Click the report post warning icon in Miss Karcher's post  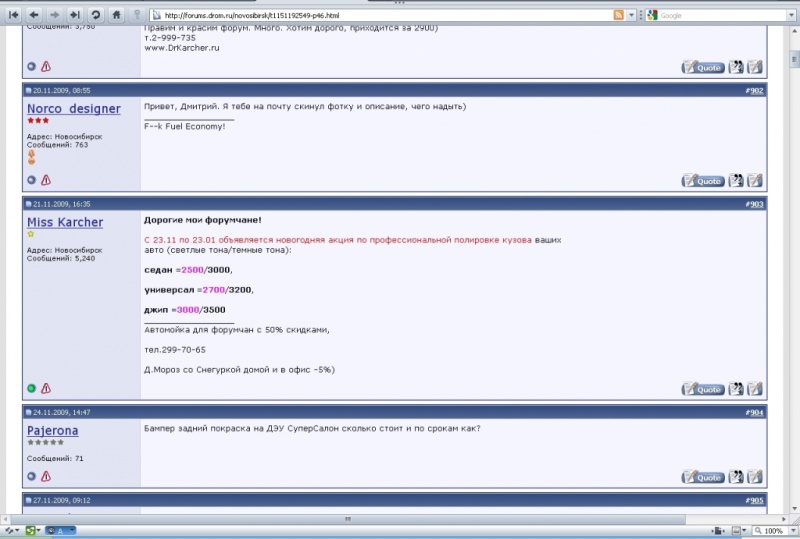pos(46,388)
